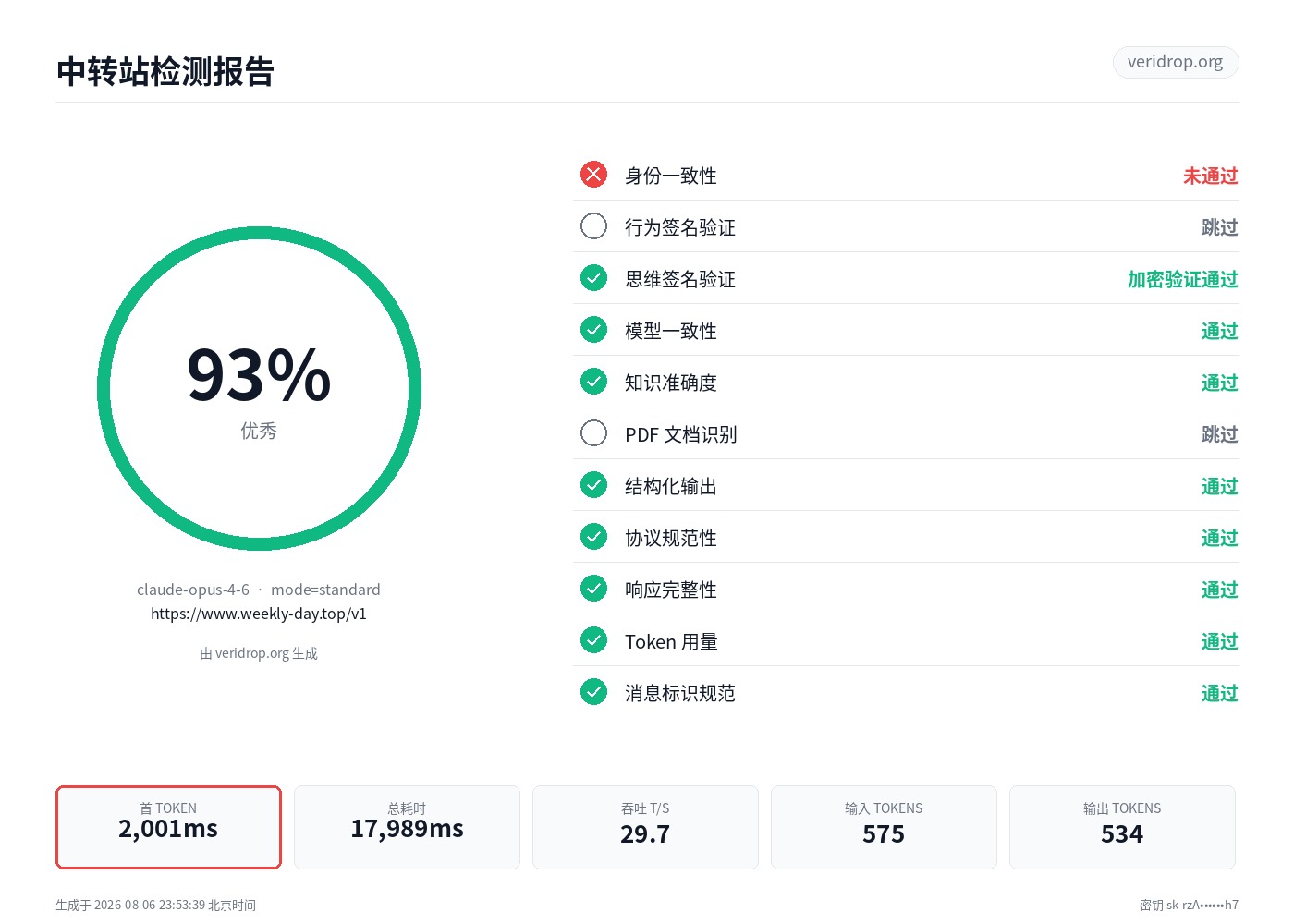Click the green check icon for 知识准确度
The width and height of the screenshot is (1294, 924).
pyautogui.click(x=593, y=382)
